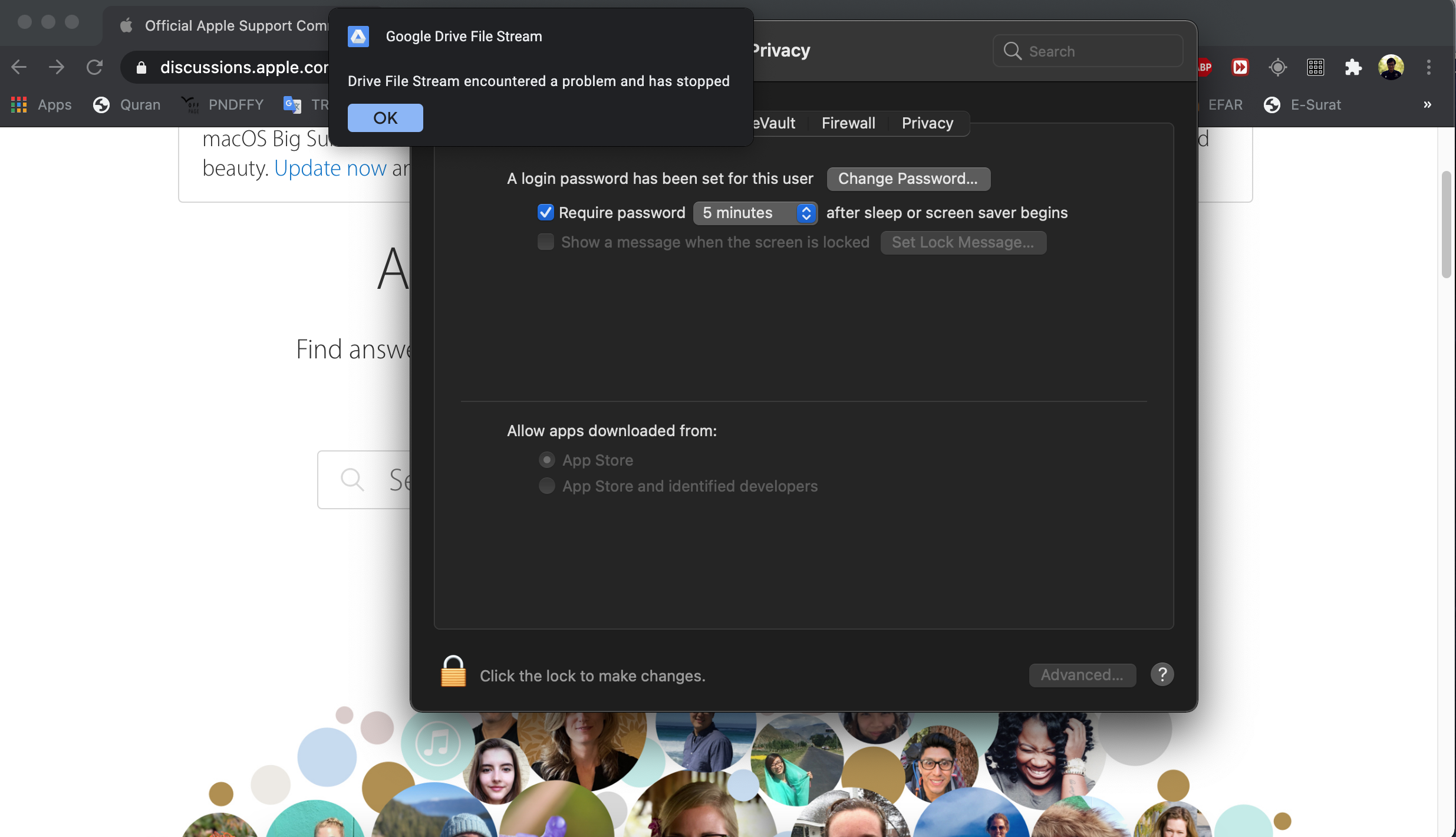Click the Quran bookmark globe icon
Viewport: 1456px width, 837px height.
tap(101, 105)
